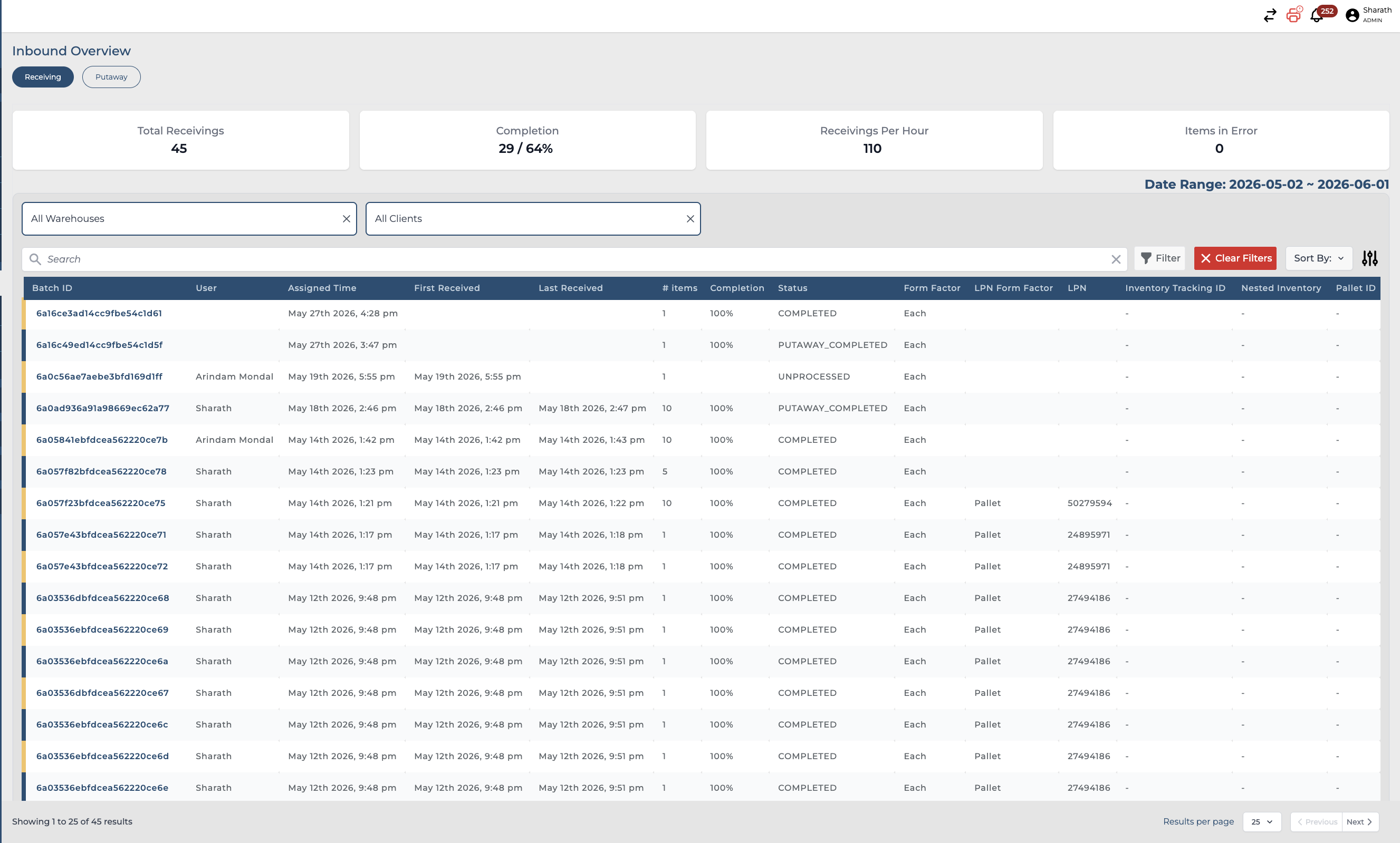Screen dimensions: 1400x843
Task: Open batch 6a057e43bfdcea562220ce71
Action: [x=101, y=535]
